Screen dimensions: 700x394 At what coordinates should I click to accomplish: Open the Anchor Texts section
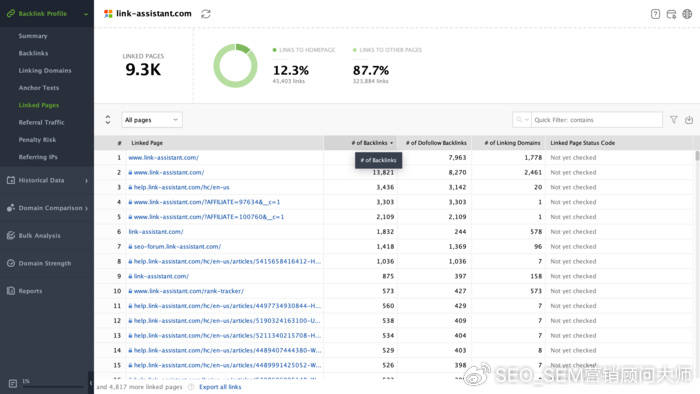click(x=38, y=88)
